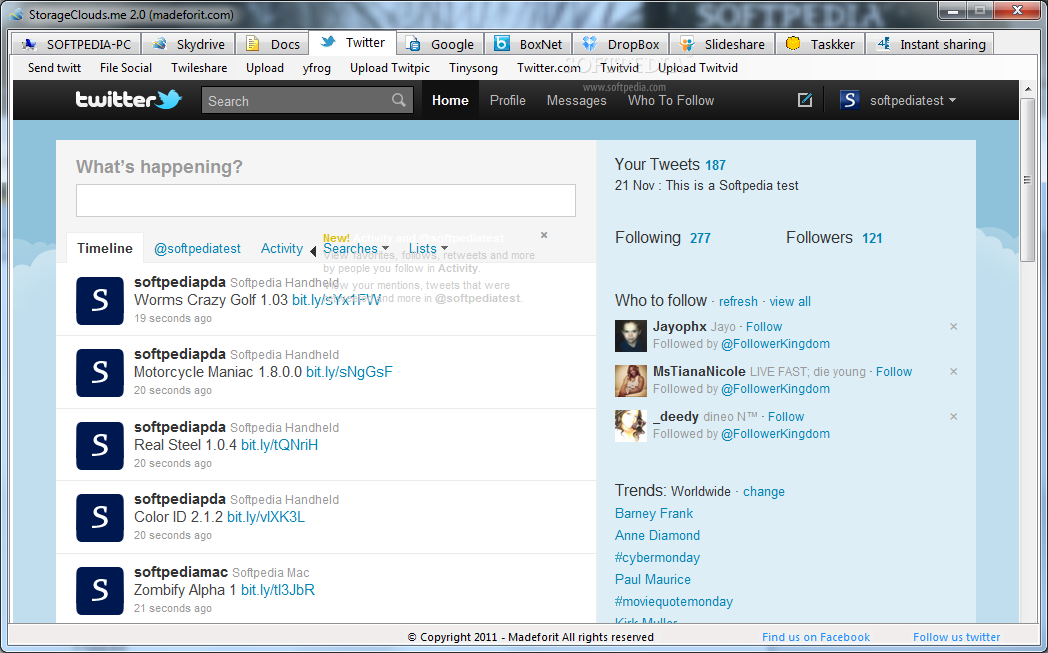The width and height of the screenshot is (1048, 653).
Task: Click avatar of Worms Crazy Golf tweet
Action: click(100, 301)
